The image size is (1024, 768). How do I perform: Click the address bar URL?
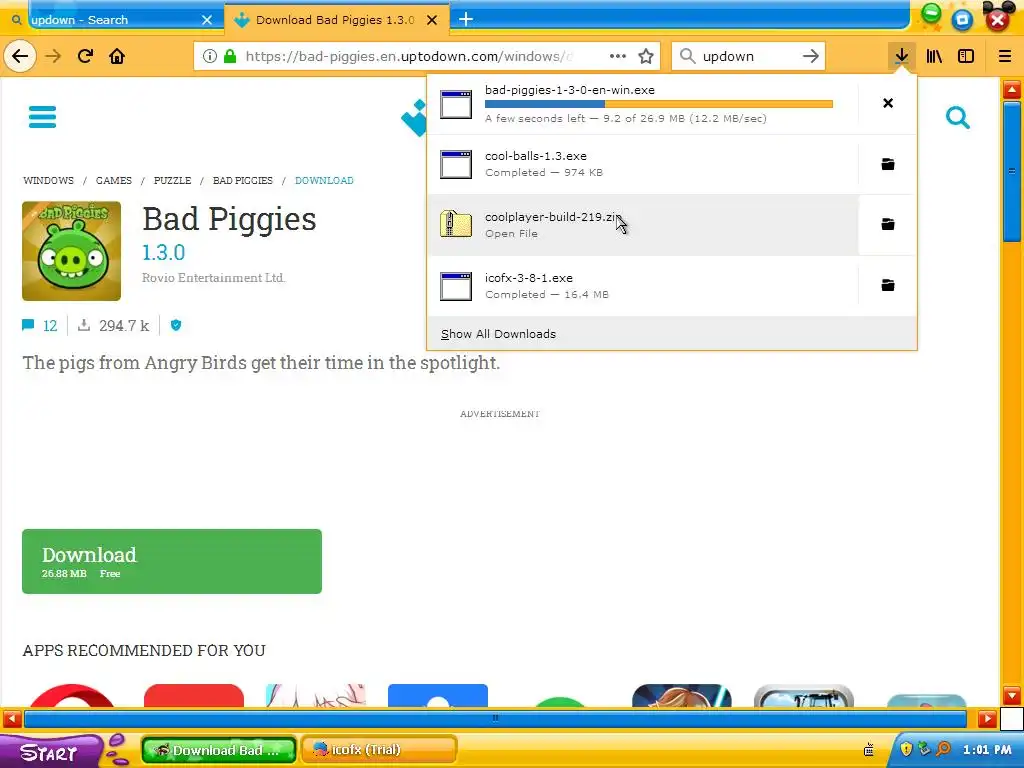(409, 56)
